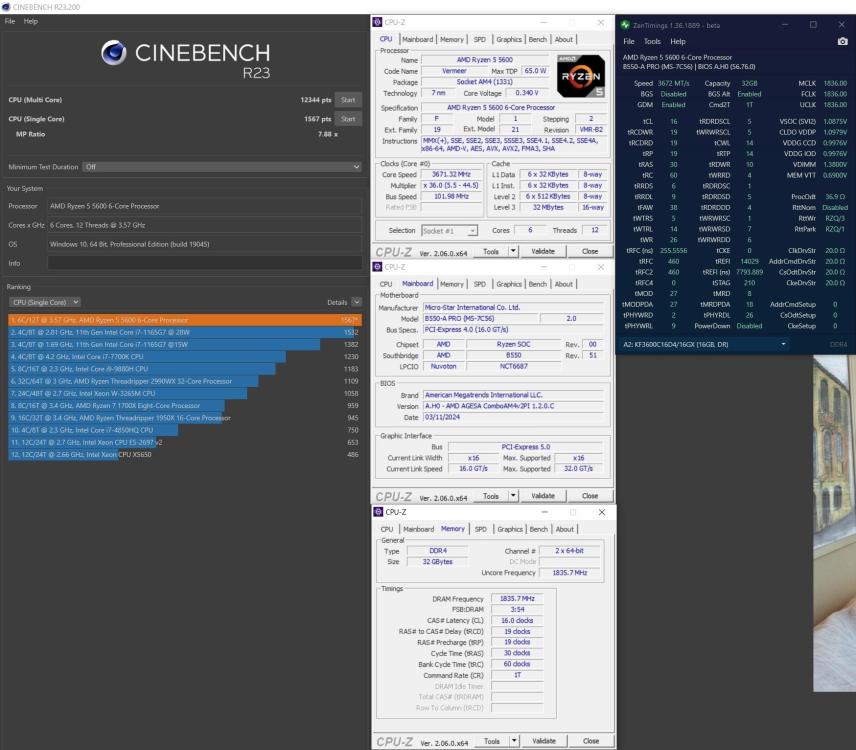Open the Tools dropdown arrow in the CPU-Z processor window

click(513, 251)
